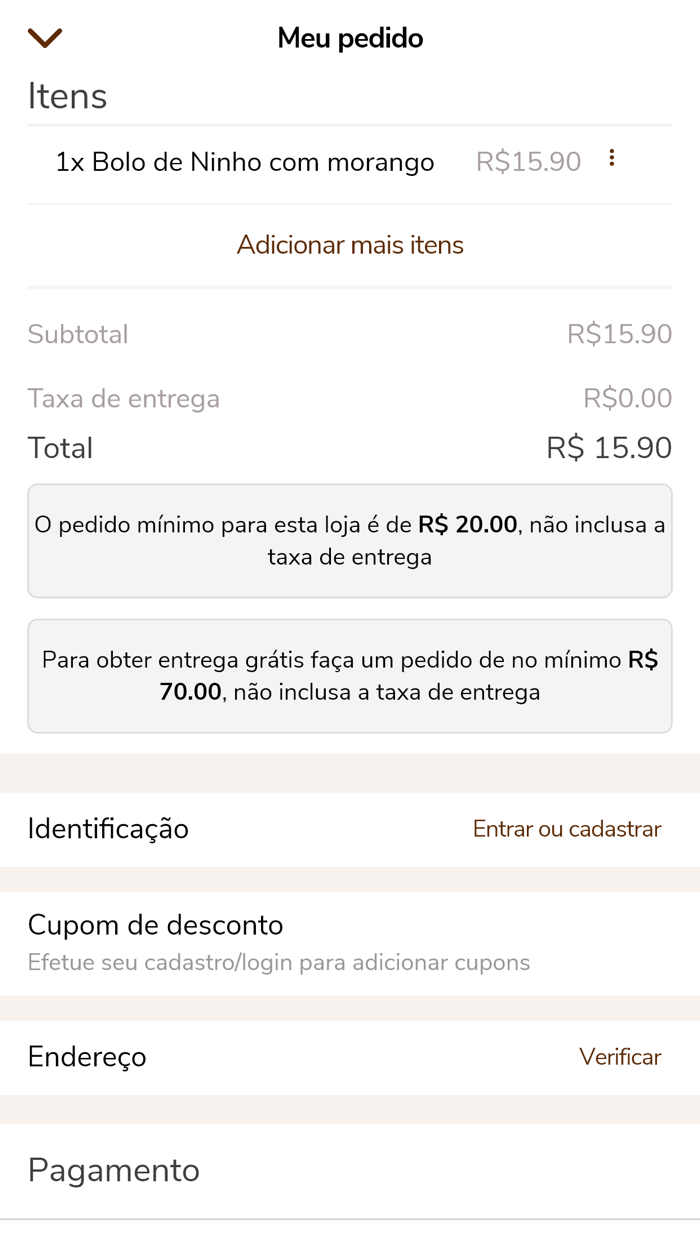Screen dimensions: 700x1244
Task: Open the item options kebab menu
Action: 612,158
